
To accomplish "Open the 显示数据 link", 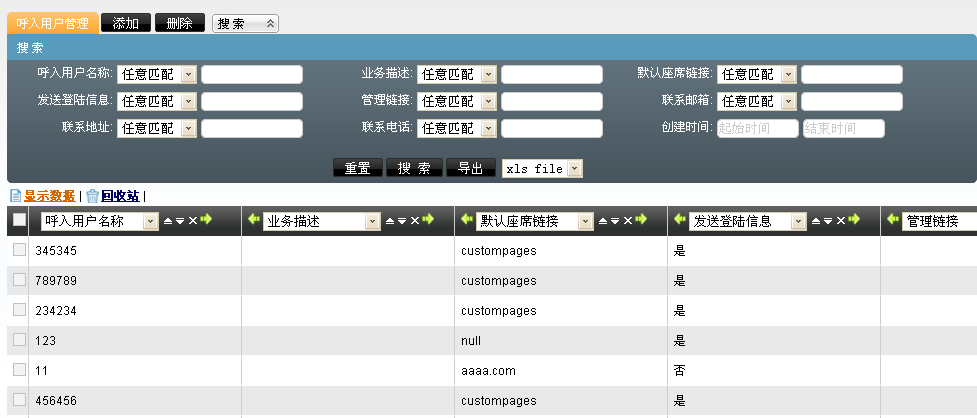I will (x=49, y=196).
